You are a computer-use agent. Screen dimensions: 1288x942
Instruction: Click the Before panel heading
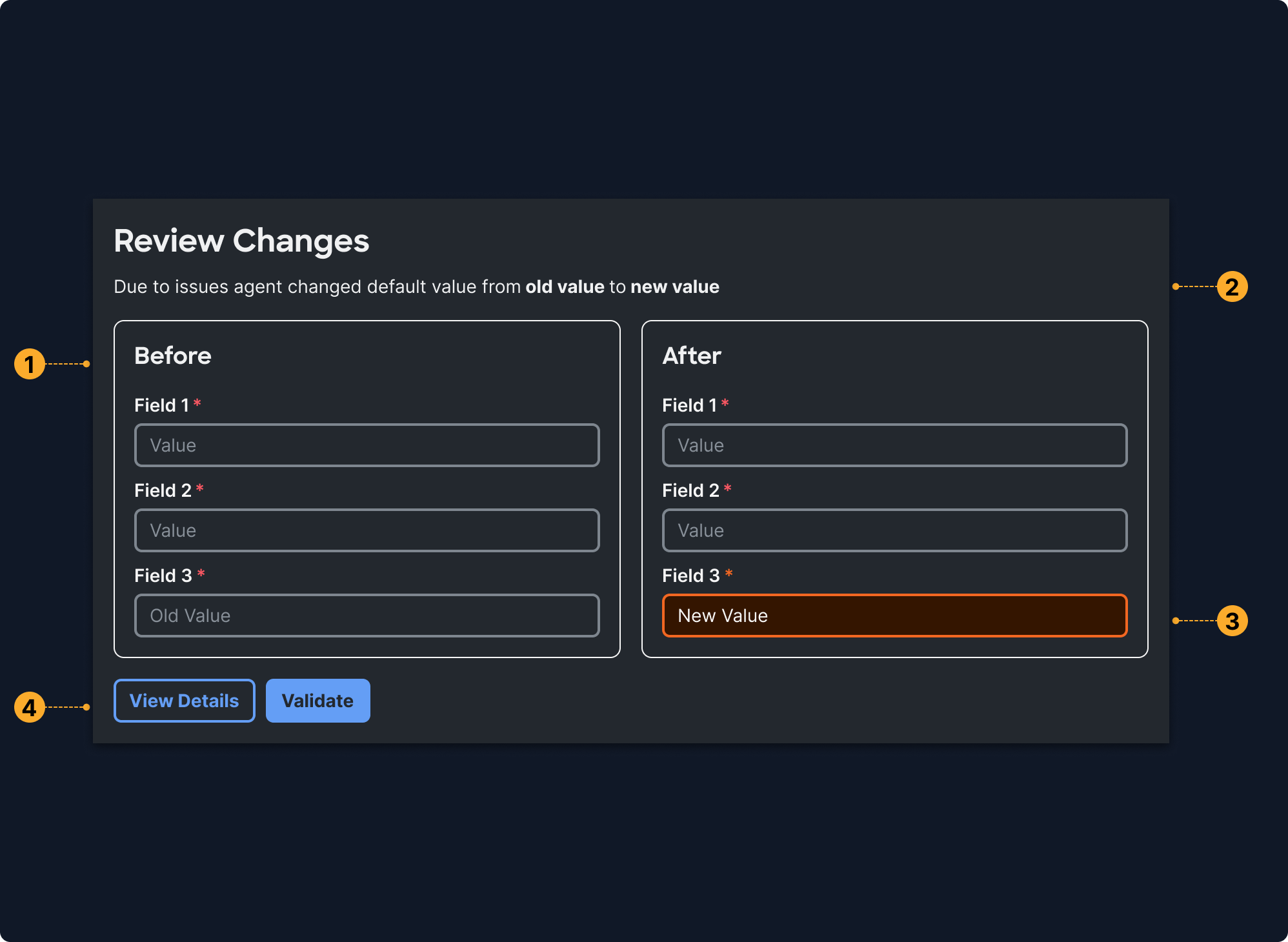tap(173, 356)
